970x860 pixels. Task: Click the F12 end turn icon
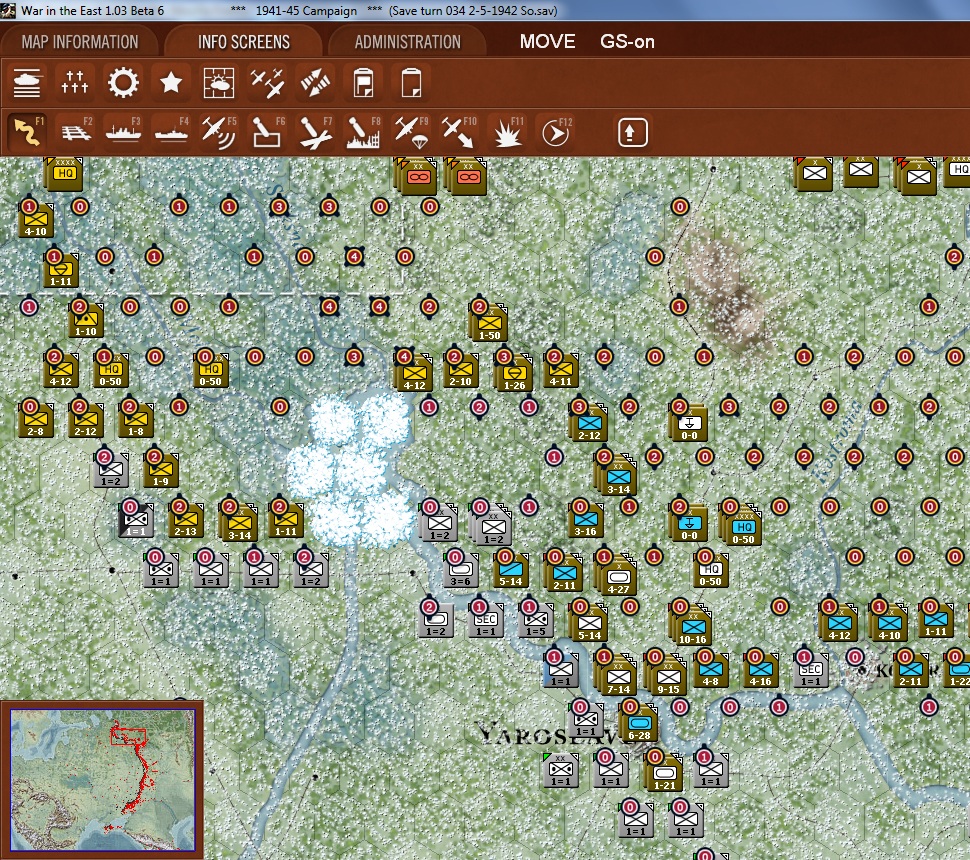556,132
